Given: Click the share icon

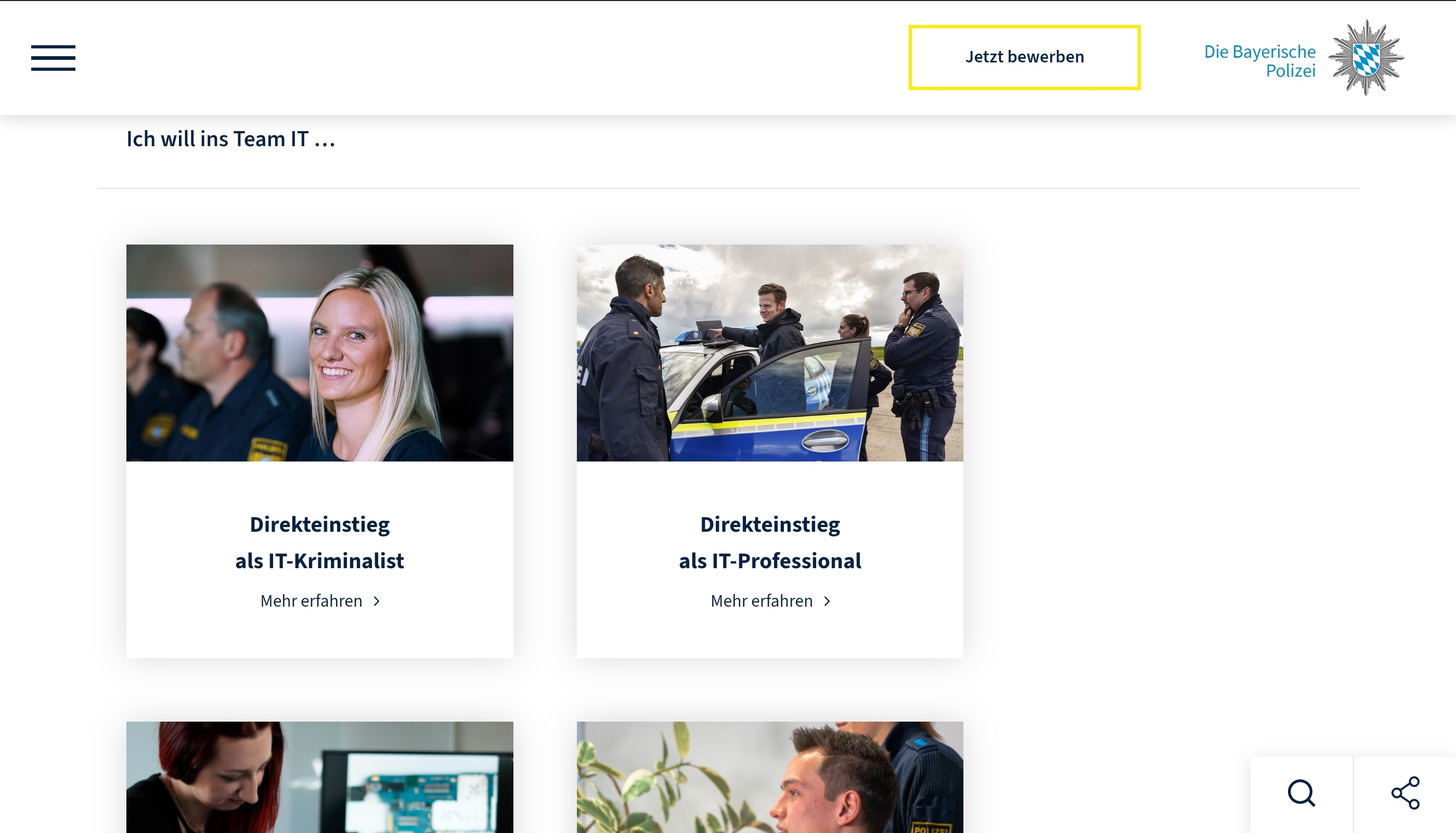Looking at the screenshot, I should (1405, 793).
